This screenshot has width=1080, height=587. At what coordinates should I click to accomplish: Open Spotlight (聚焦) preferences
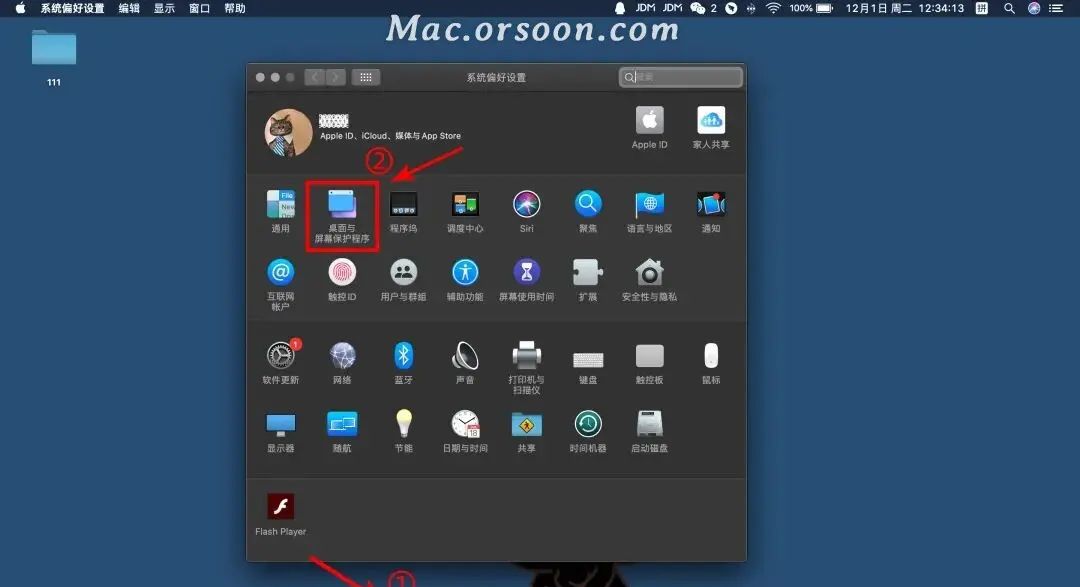point(588,205)
